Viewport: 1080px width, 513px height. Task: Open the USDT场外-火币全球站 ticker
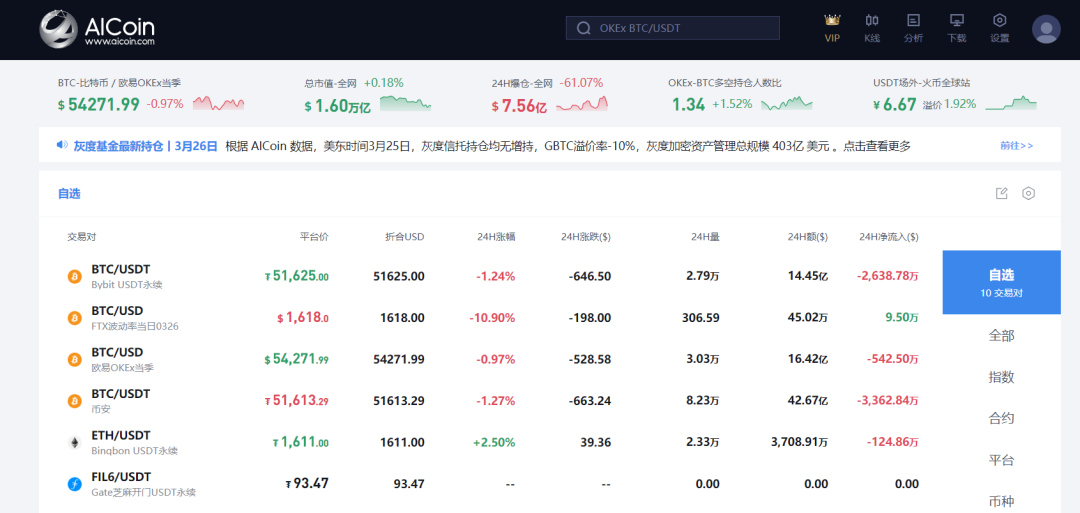955,96
